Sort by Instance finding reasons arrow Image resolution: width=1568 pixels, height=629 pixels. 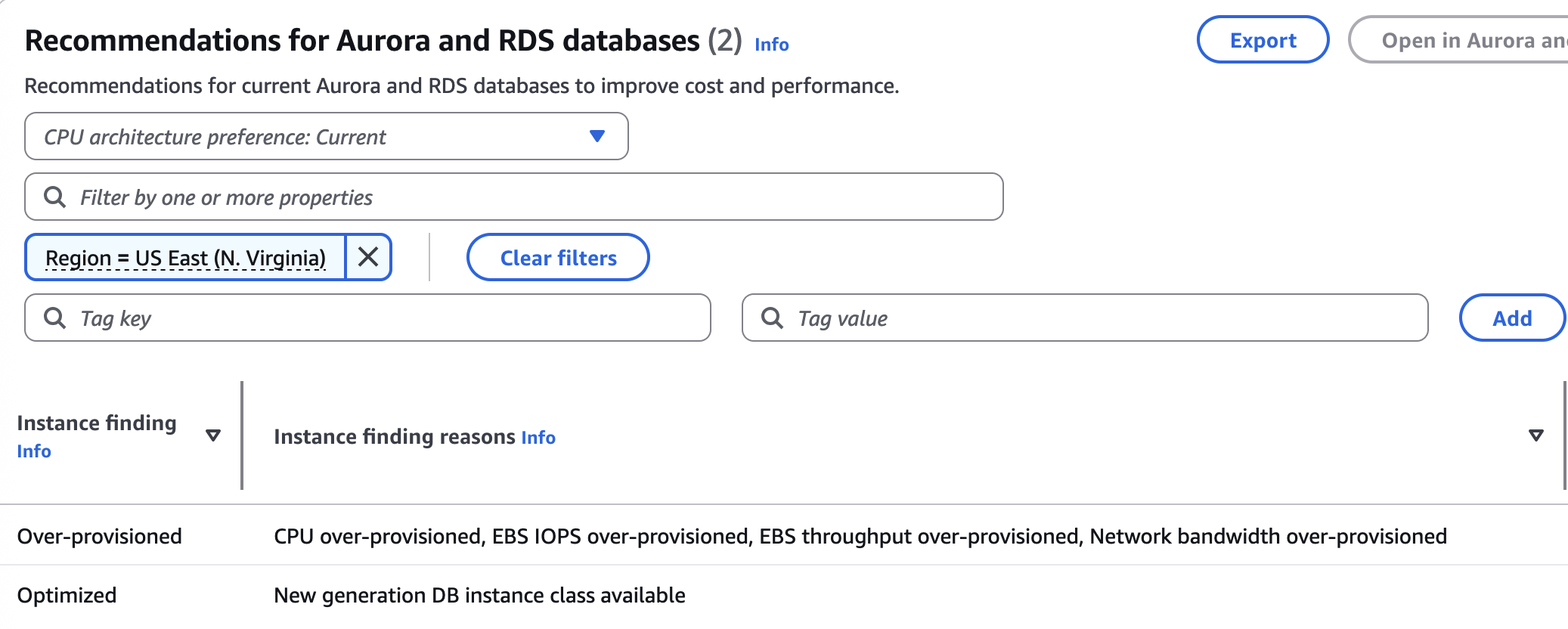click(x=1535, y=435)
